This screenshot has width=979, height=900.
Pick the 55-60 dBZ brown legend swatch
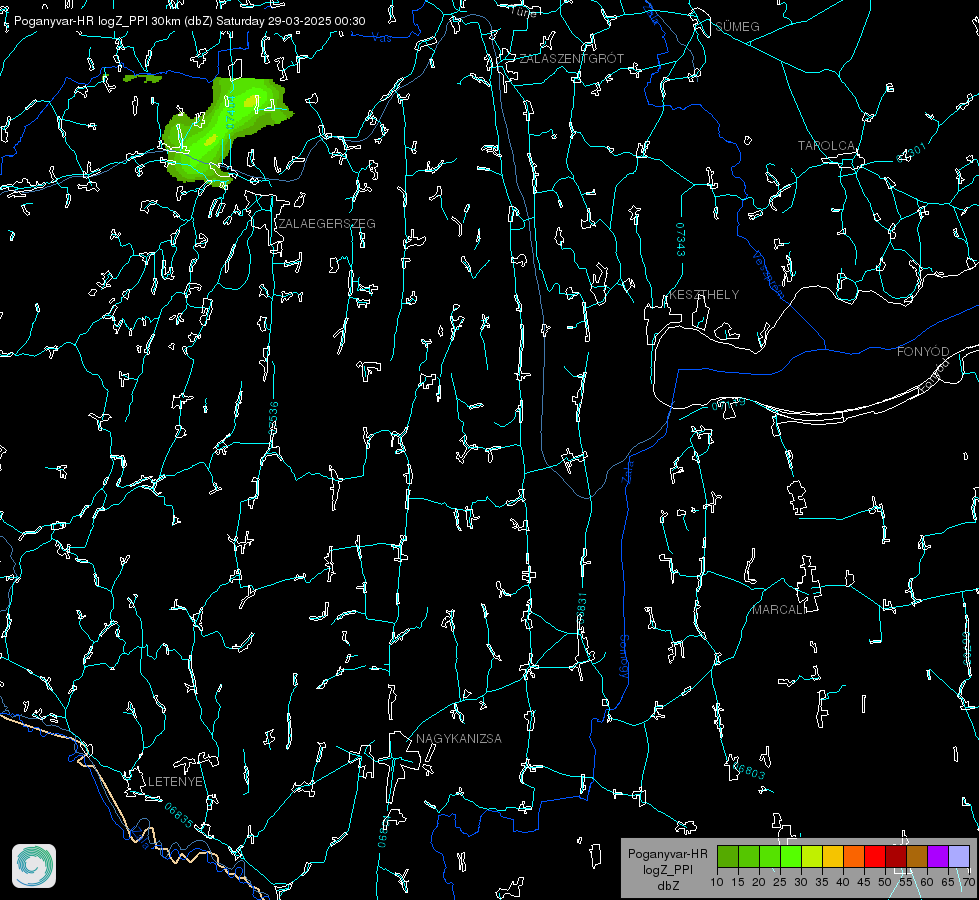tap(917, 856)
